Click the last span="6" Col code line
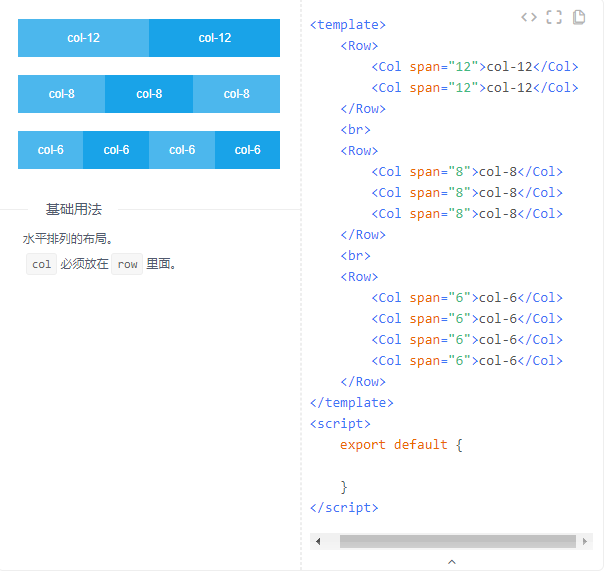 (467, 361)
